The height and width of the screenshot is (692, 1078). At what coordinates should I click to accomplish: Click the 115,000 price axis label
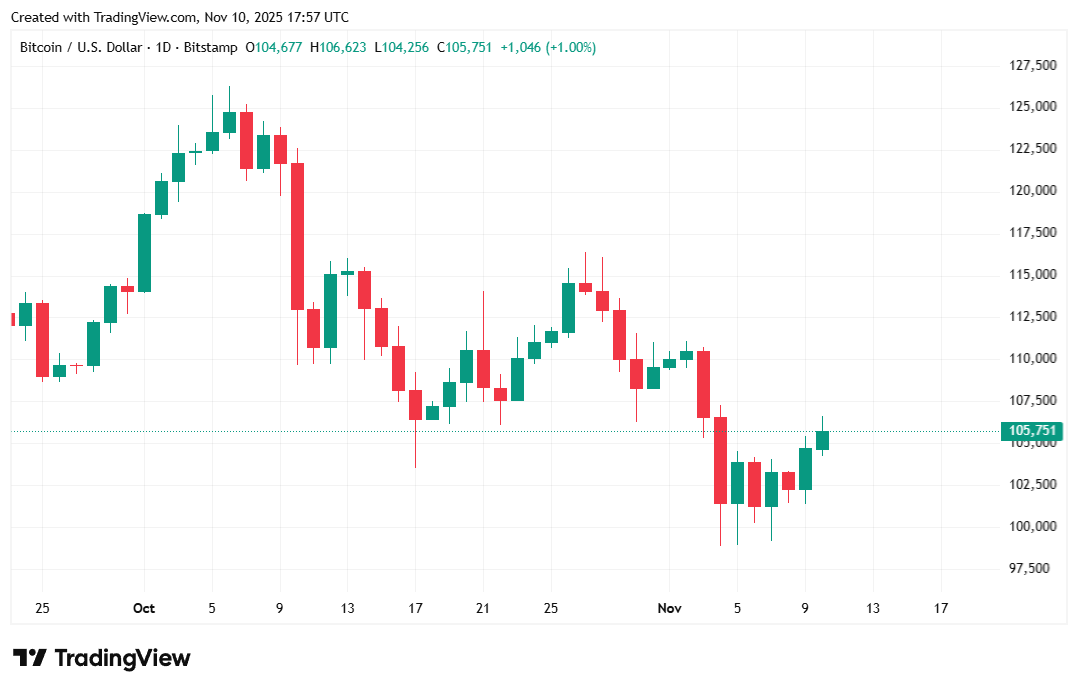point(1030,274)
